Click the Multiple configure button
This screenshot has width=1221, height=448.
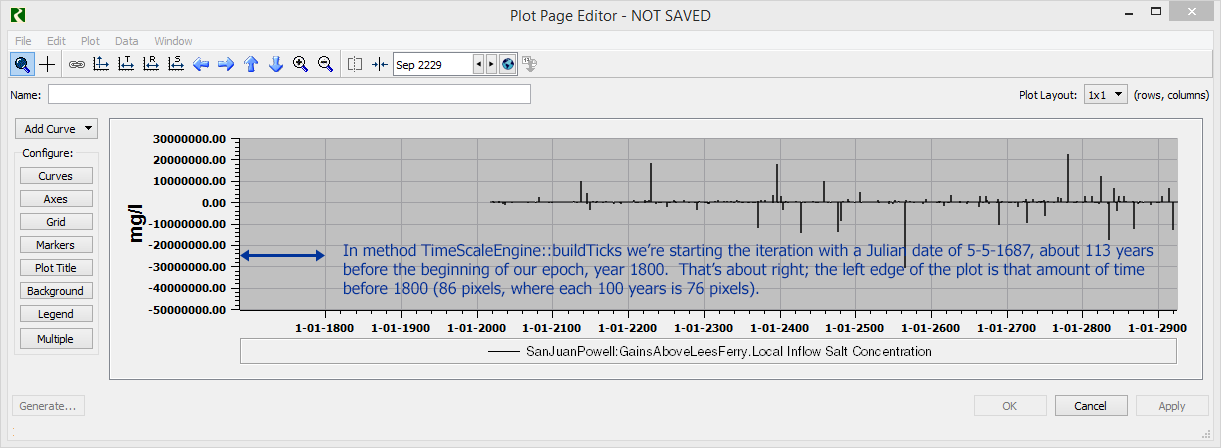click(x=56, y=339)
